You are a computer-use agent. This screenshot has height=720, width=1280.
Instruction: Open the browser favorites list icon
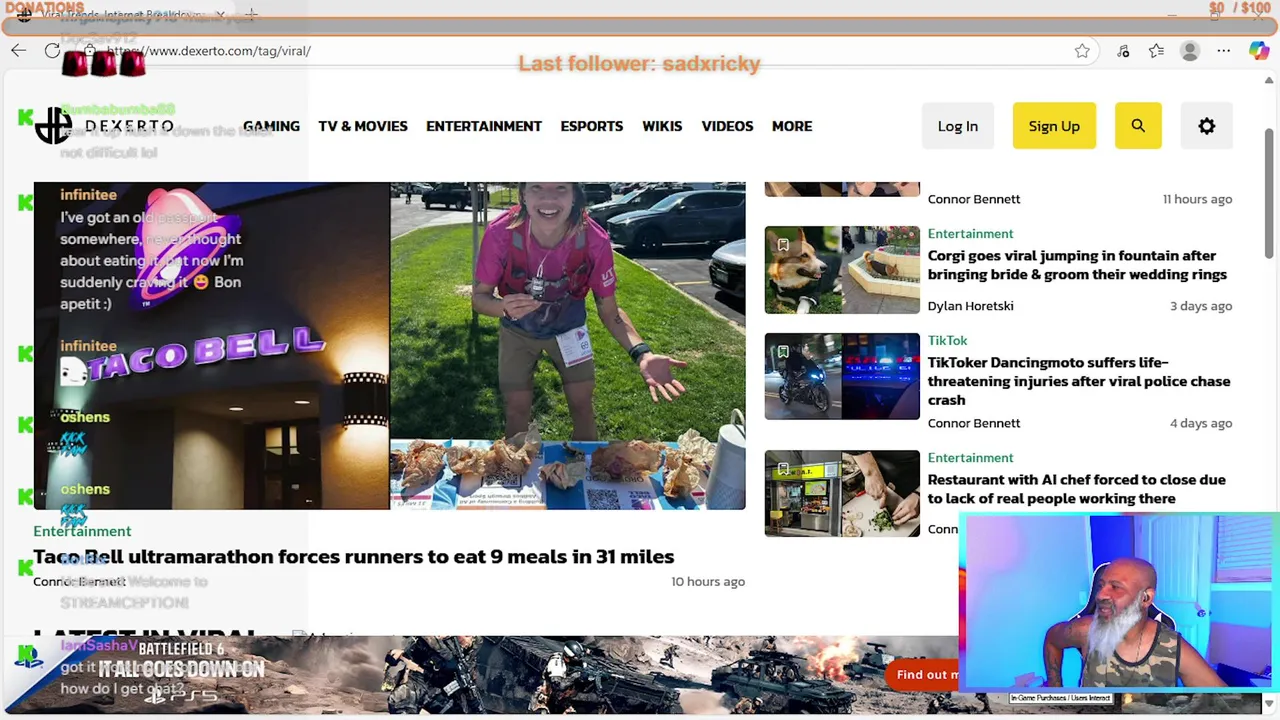pyautogui.click(x=1156, y=51)
